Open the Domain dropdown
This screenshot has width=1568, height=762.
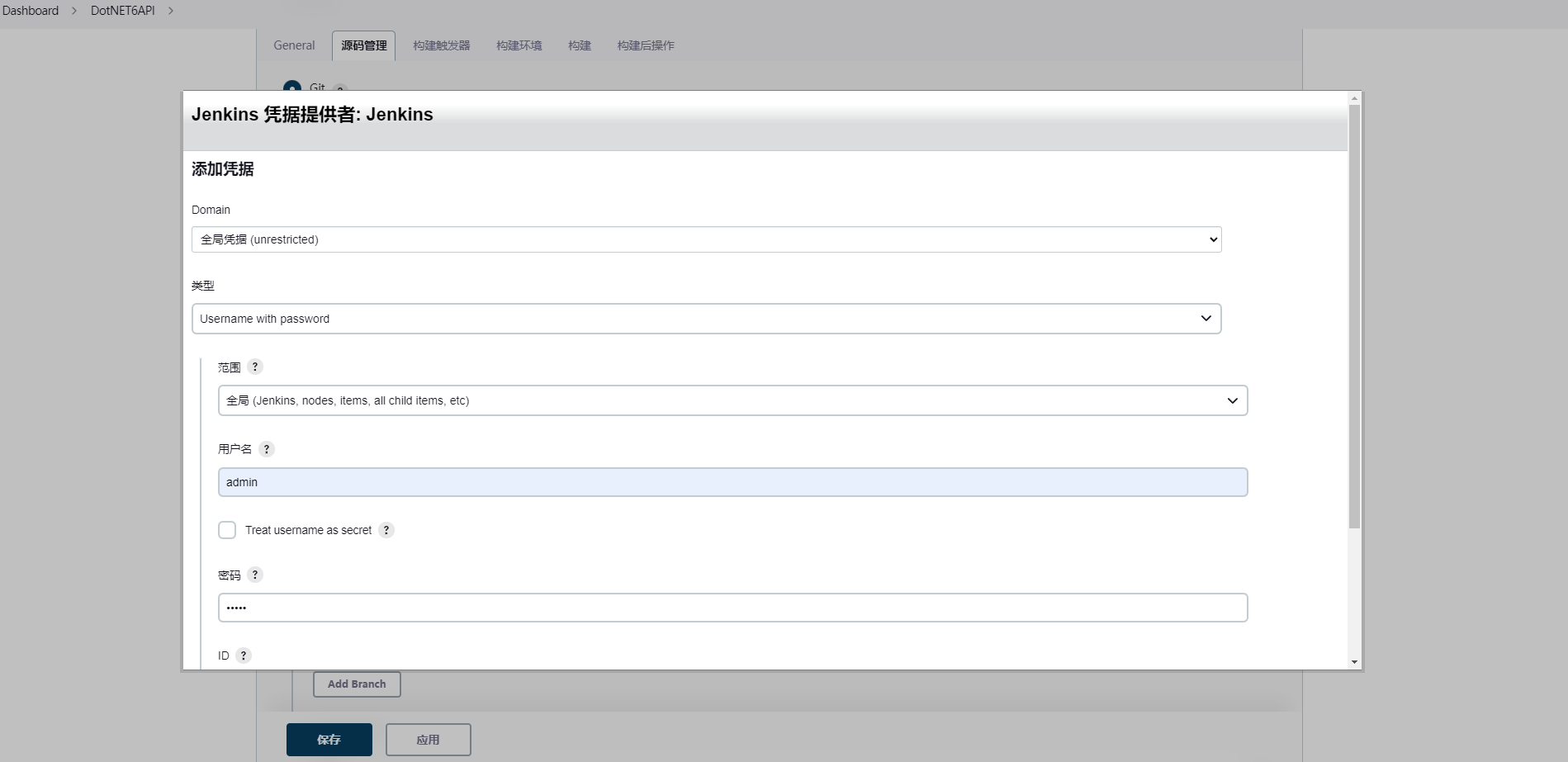[x=706, y=239]
